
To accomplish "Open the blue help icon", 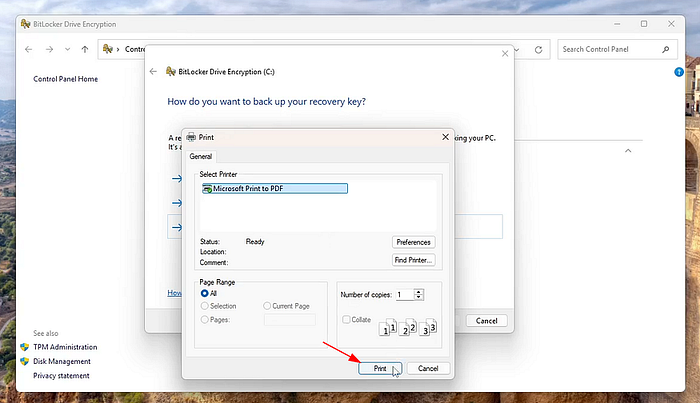I will (x=679, y=72).
